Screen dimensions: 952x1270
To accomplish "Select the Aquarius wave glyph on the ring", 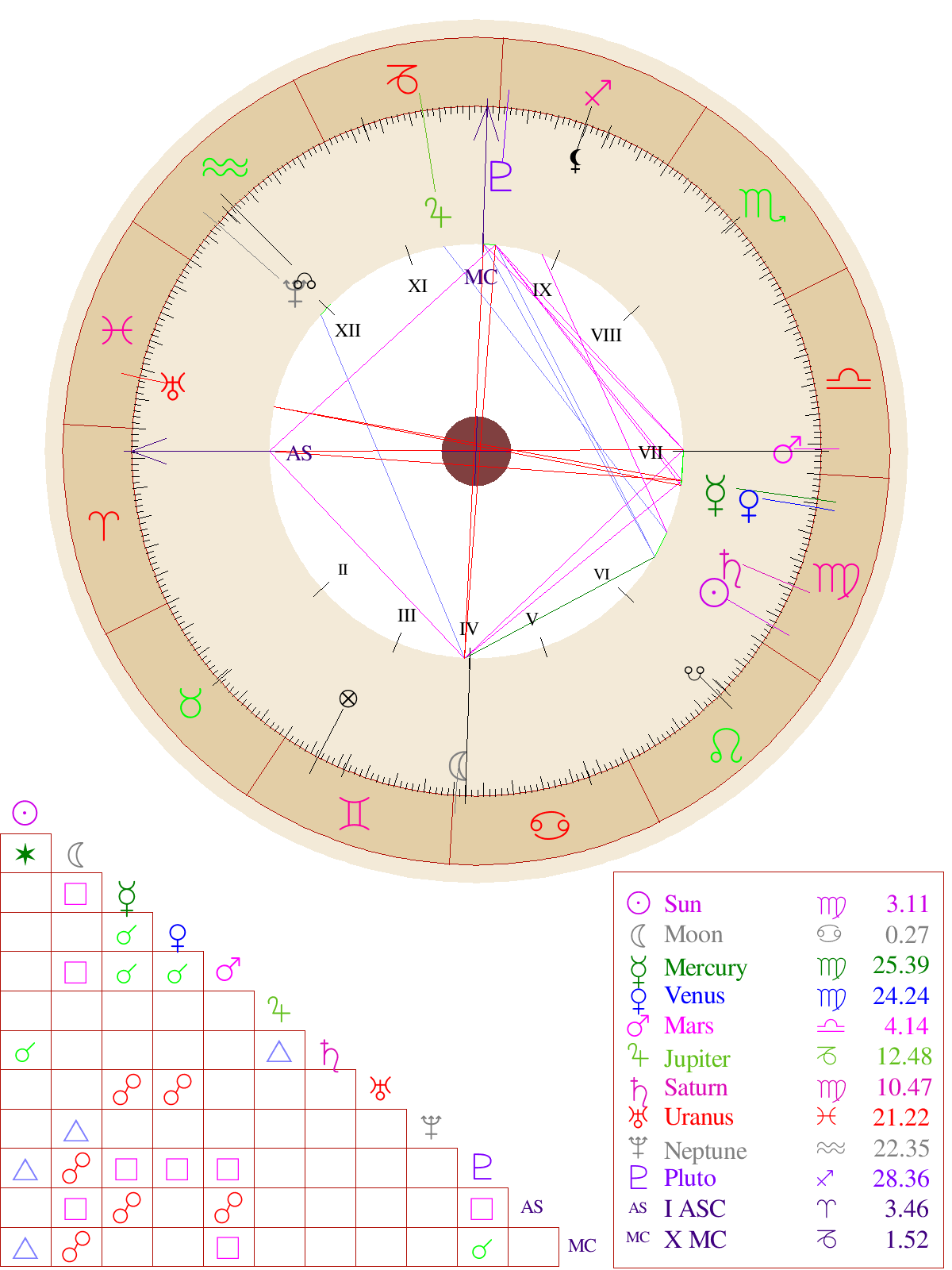I will (x=225, y=167).
